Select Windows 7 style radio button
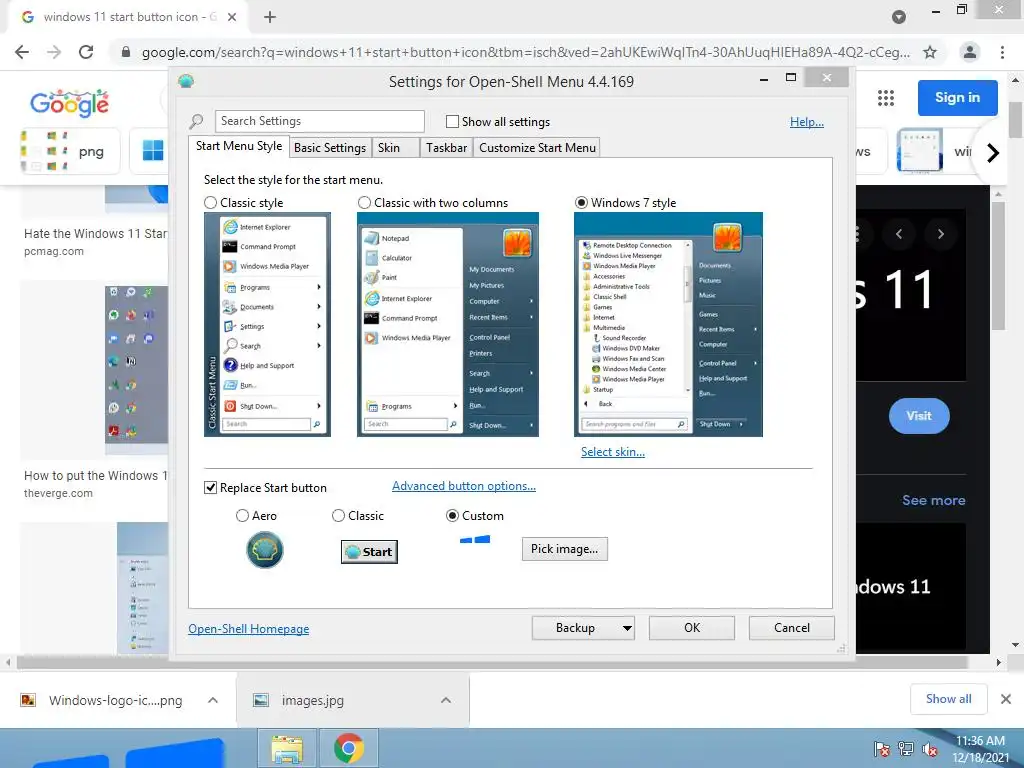Image resolution: width=1024 pixels, height=768 pixels. pyautogui.click(x=581, y=203)
